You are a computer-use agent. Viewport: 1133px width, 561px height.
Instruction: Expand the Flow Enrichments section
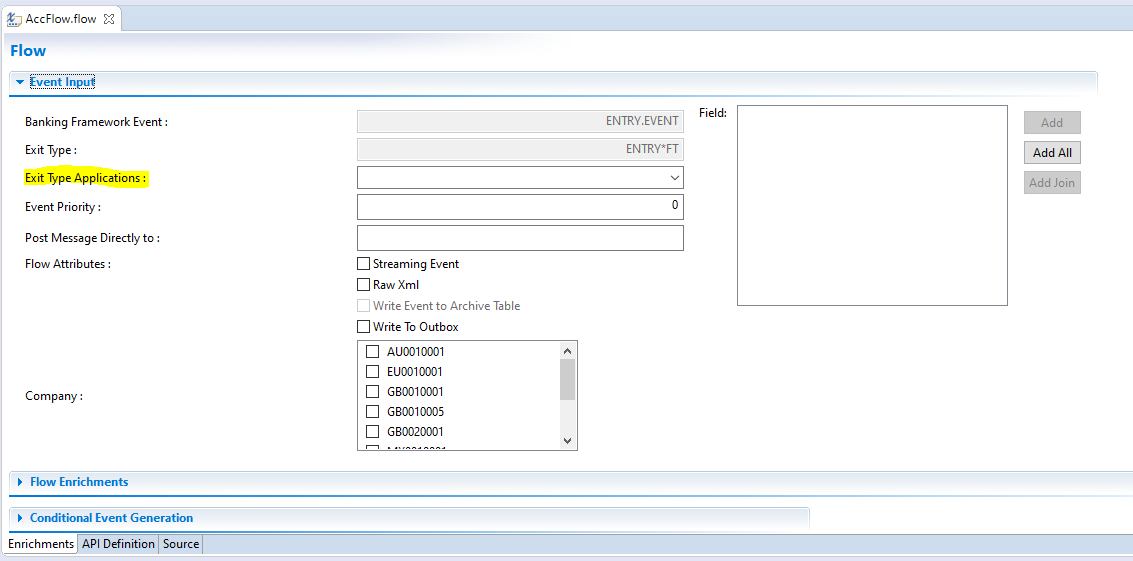tap(20, 482)
